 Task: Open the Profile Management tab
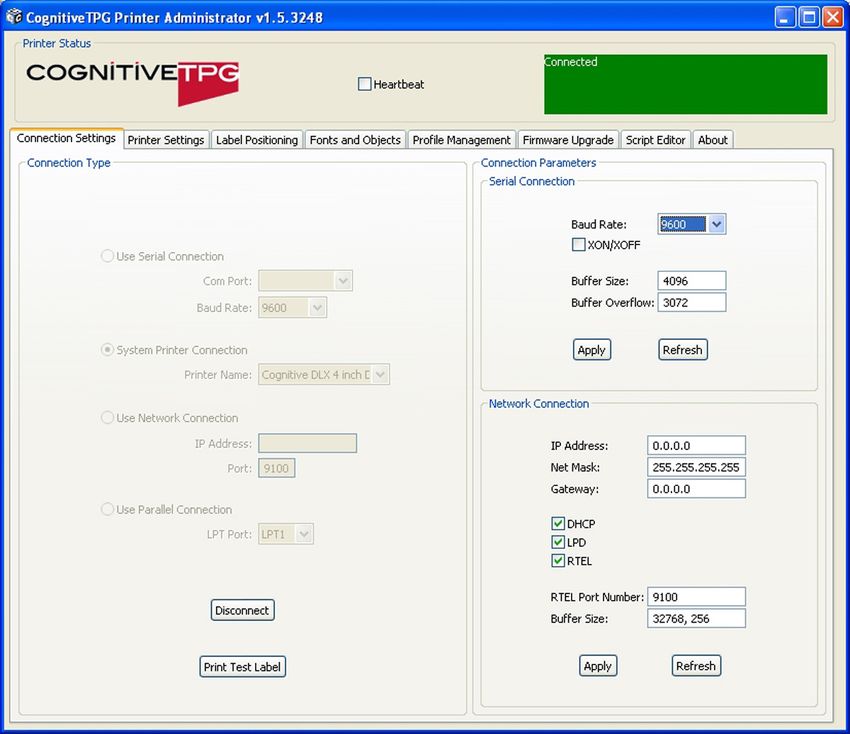461,140
